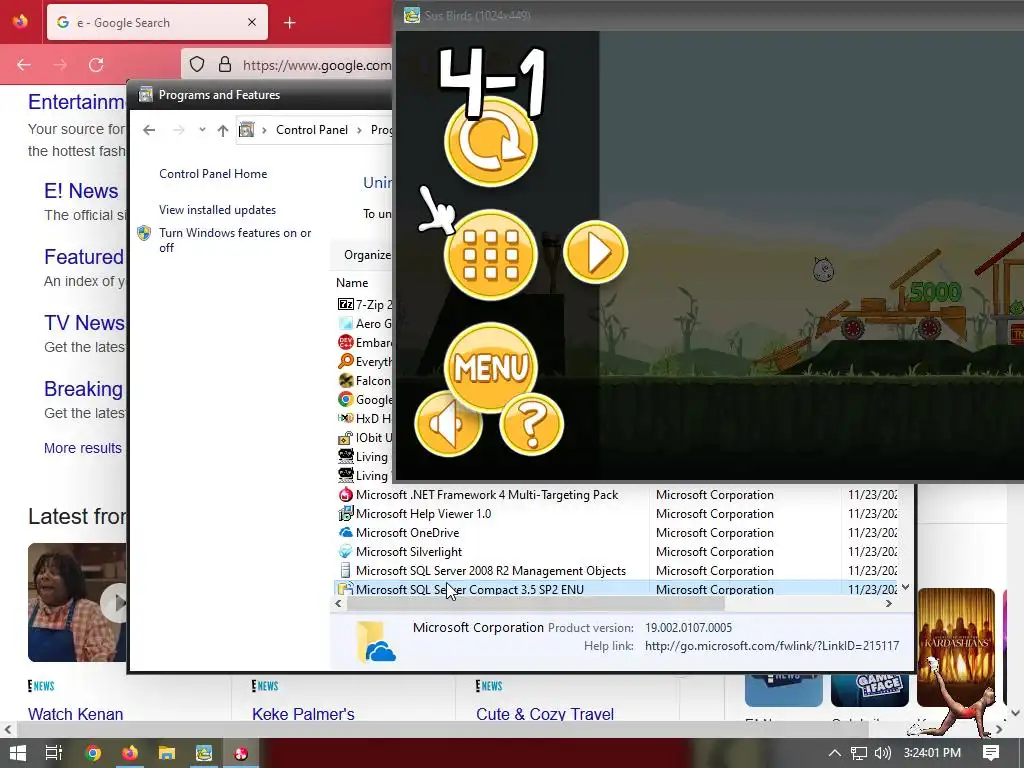Viewport: 1024px width, 768px height.
Task: Open Cute & Cozy Travel article link
Action: click(x=545, y=714)
